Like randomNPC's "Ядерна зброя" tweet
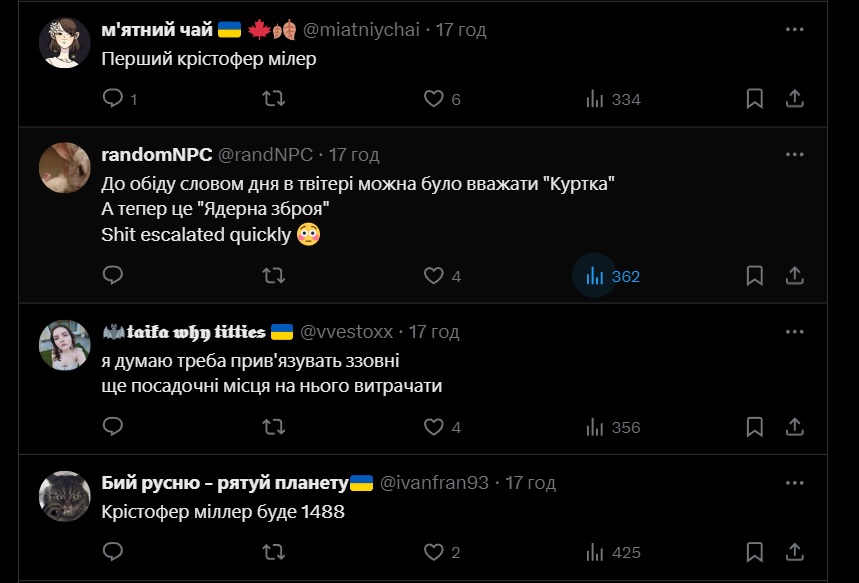 (x=433, y=275)
